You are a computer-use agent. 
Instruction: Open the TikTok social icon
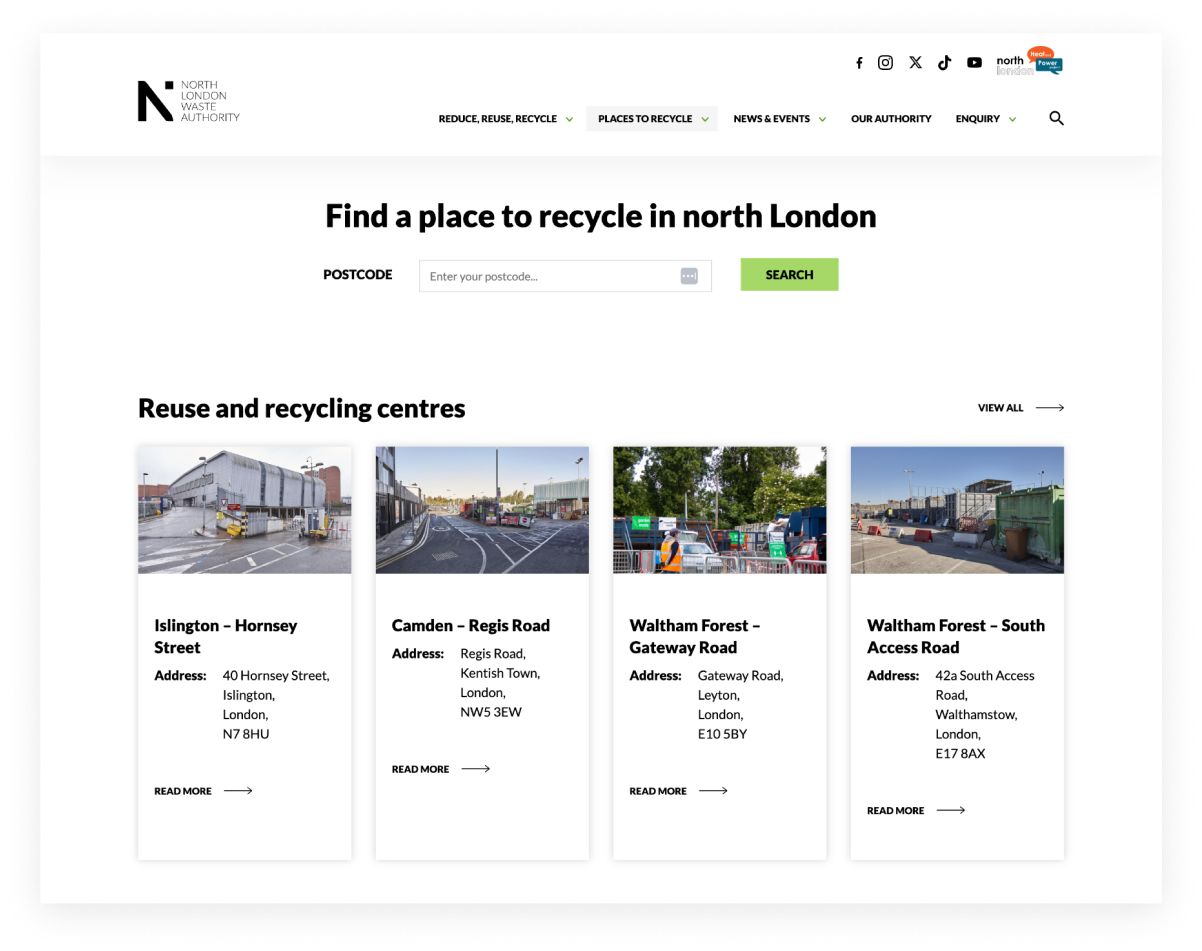click(x=944, y=62)
